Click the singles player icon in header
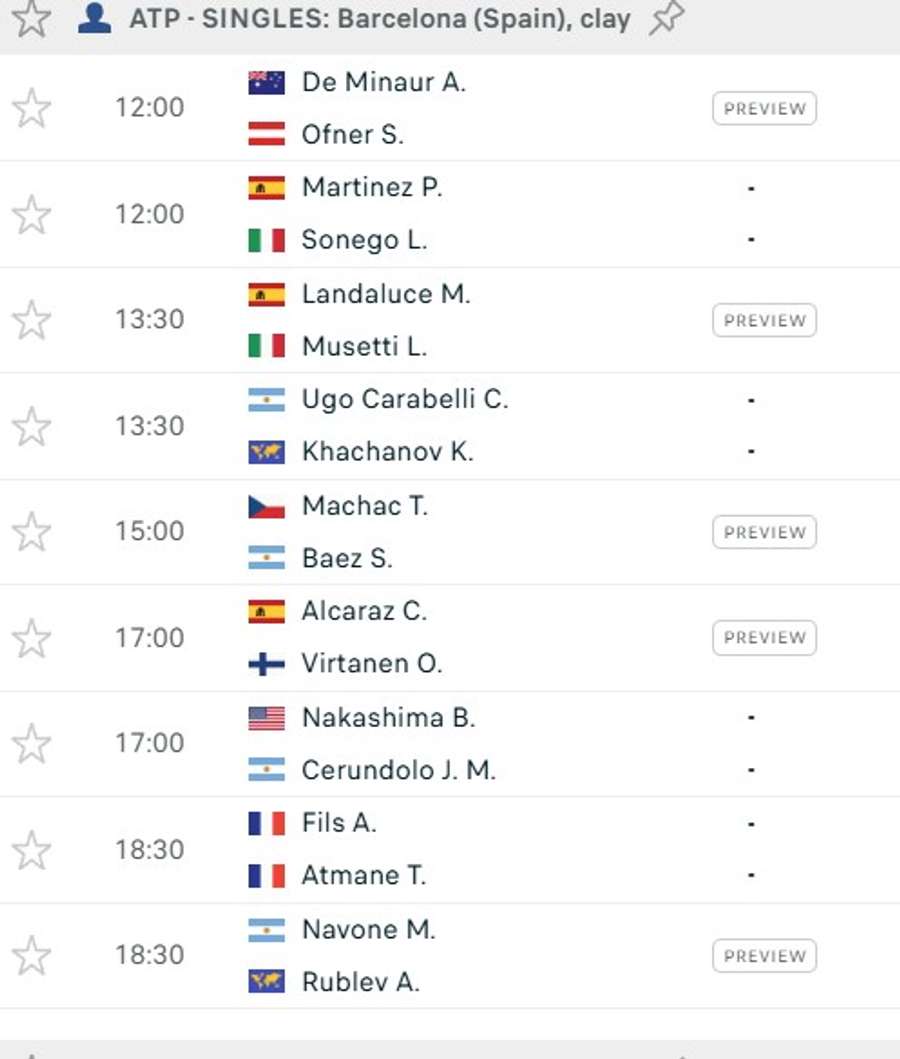 [x=94, y=19]
